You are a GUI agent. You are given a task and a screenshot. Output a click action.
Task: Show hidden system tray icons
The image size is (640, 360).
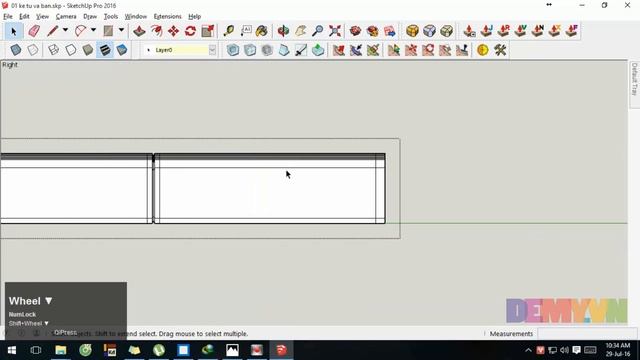[x=528, y=350]
